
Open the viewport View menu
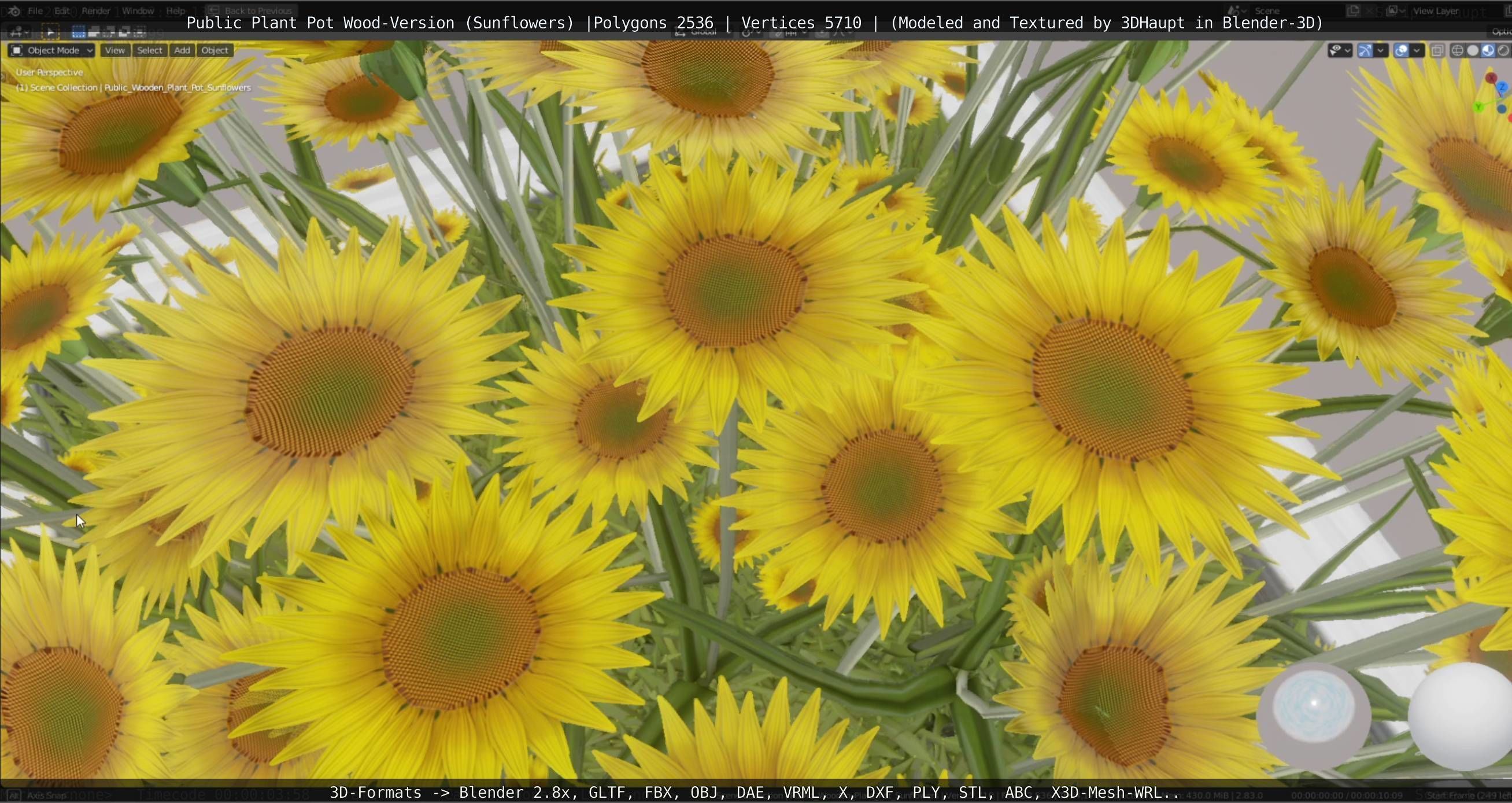tap(114, 50)
